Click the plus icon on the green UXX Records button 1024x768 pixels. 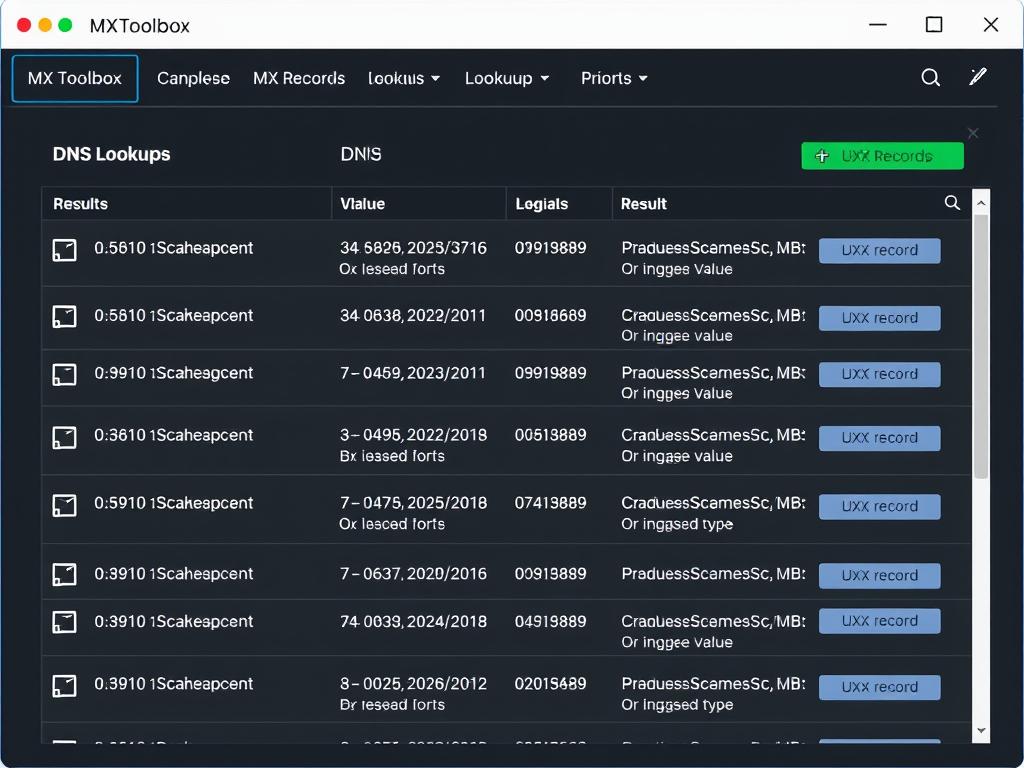[822, 156]
